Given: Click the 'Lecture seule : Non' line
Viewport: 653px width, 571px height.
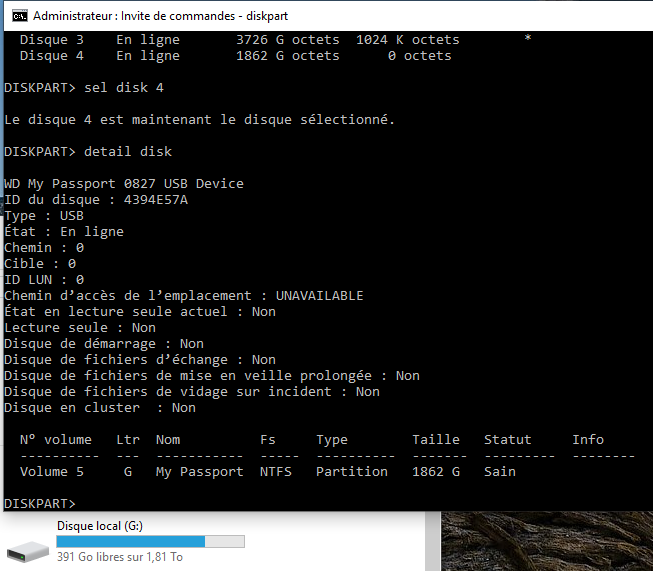Looking at the screenshot, I should (80, 328).
